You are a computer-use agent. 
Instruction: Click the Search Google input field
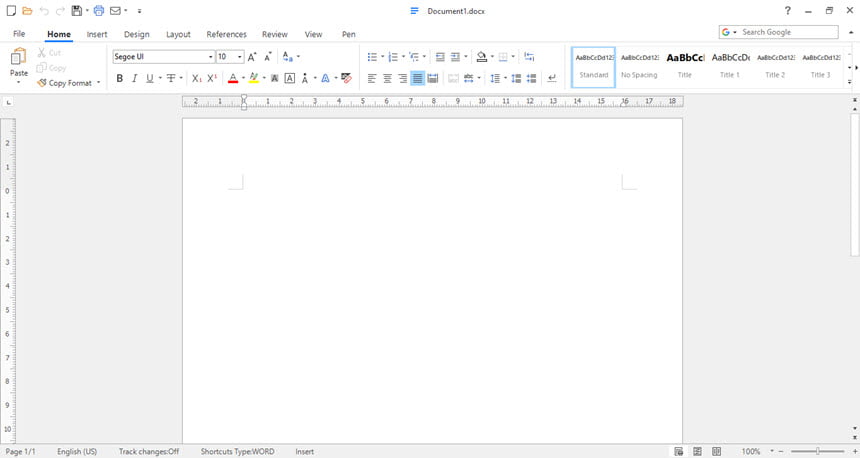point(788,32)
